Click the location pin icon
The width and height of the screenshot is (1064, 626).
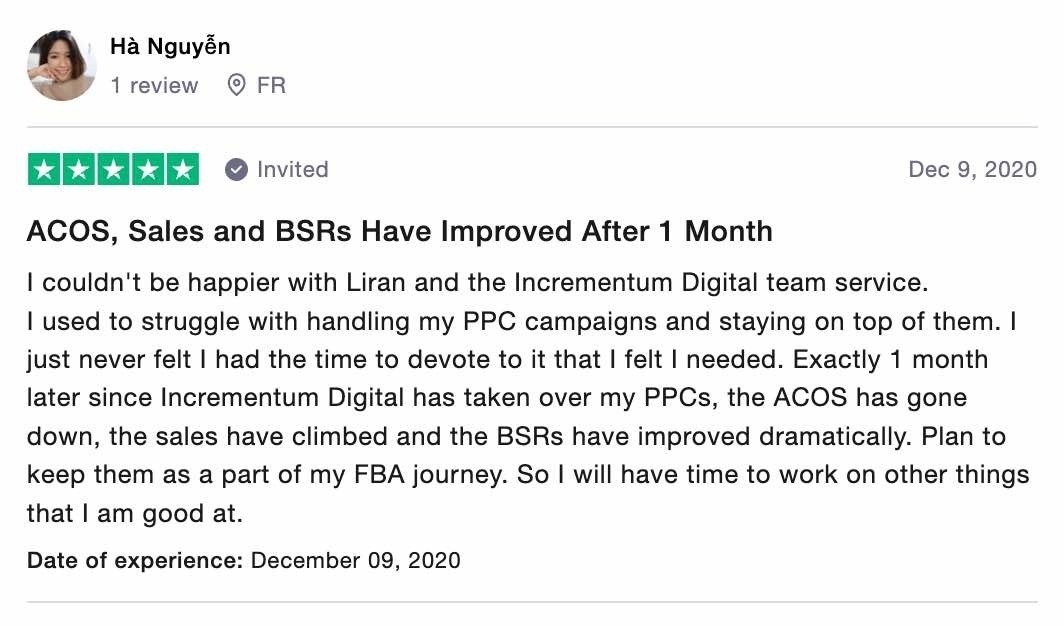[236, 85]
